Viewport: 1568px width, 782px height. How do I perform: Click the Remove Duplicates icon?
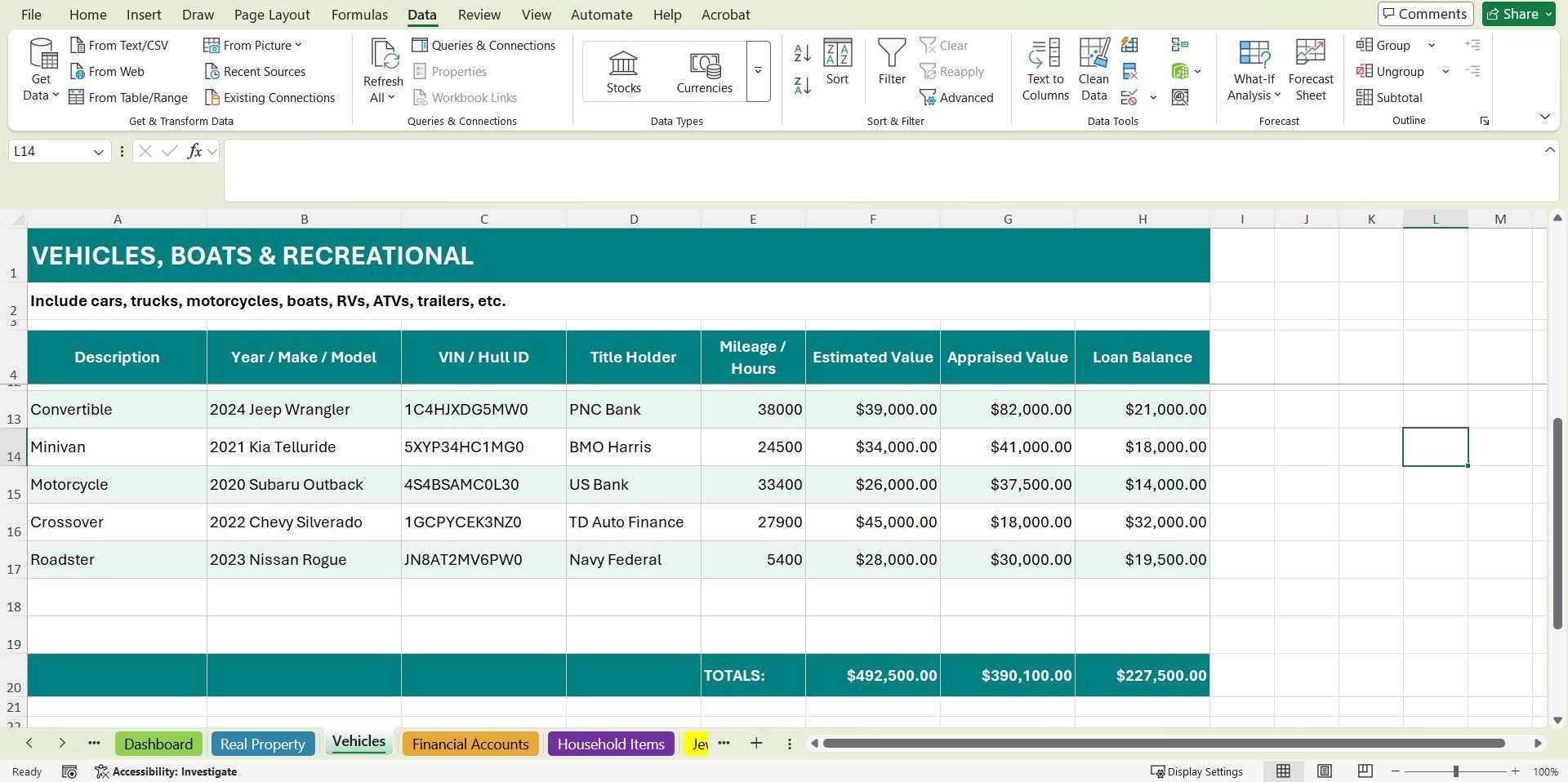pyautogui.click(x=1129, y=72)
